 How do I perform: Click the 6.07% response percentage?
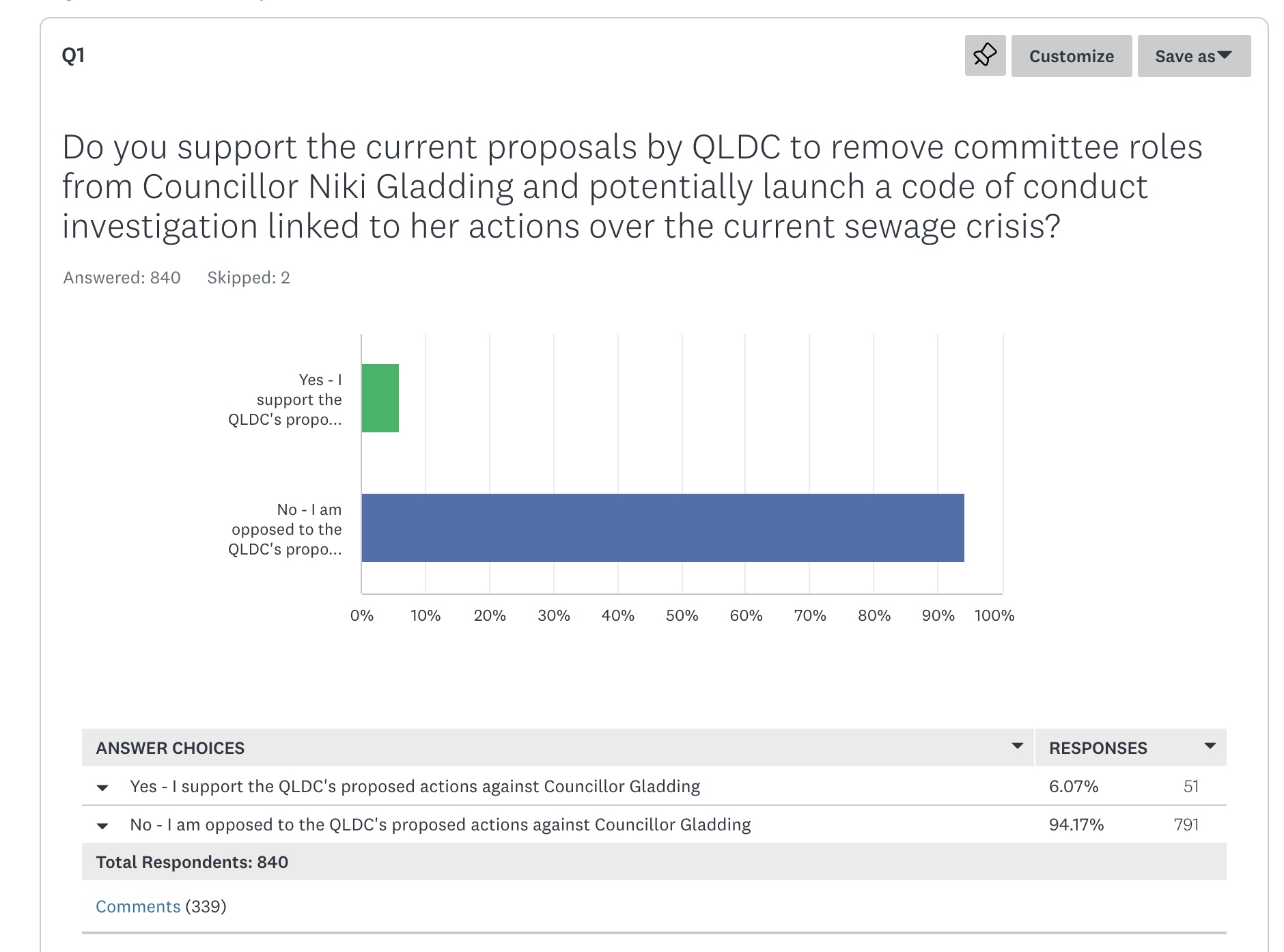coord(1074,786)
